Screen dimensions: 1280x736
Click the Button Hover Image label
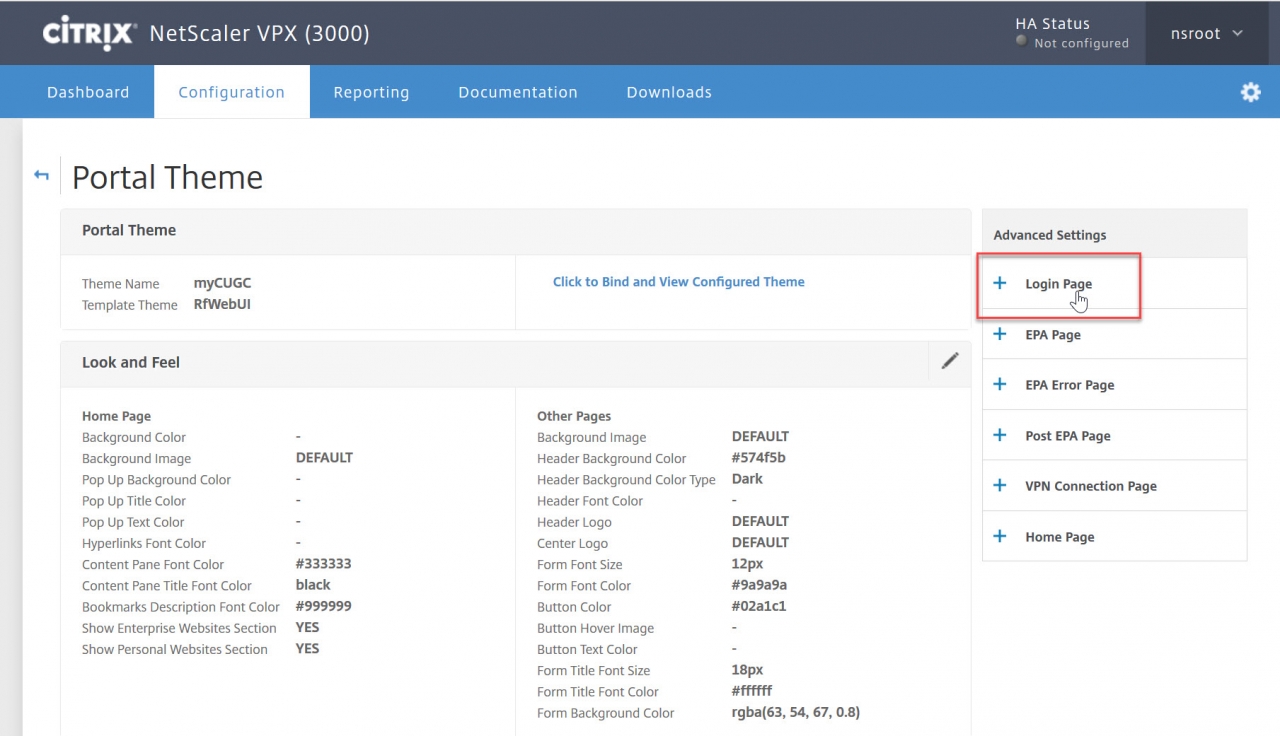595,628
